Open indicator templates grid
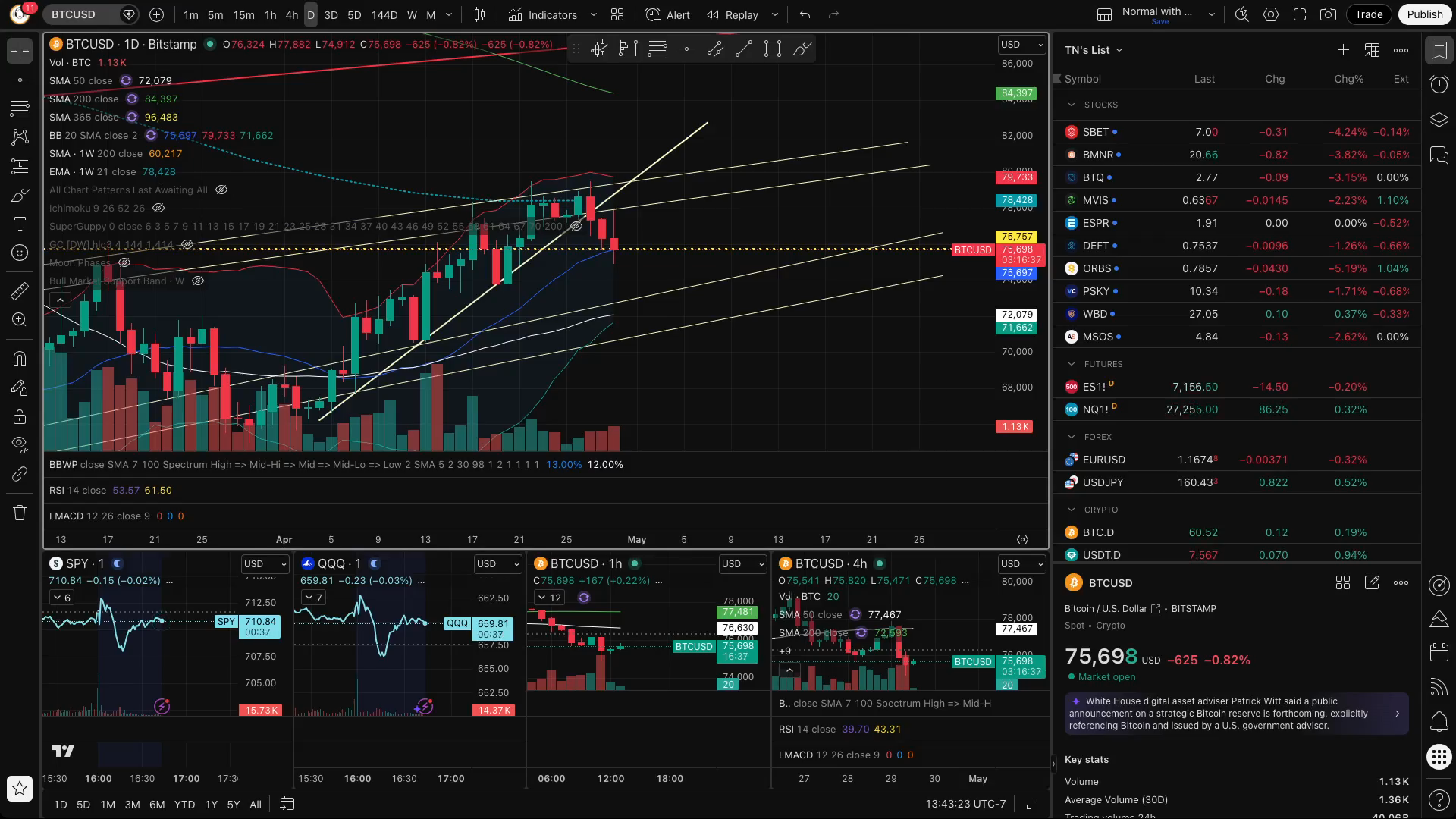Screen dimensions: 1456x819 pyautogui.click(x=617, y=14)
